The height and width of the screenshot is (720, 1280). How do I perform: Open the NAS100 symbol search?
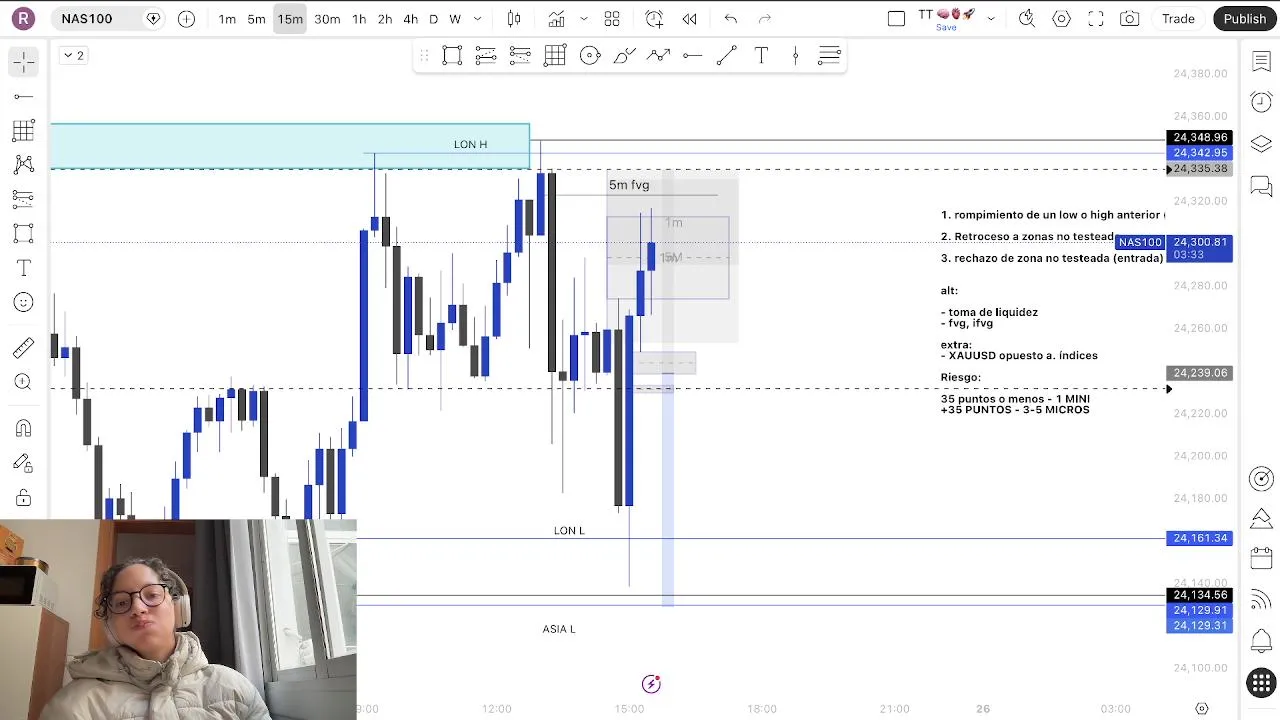coord(87,18)
